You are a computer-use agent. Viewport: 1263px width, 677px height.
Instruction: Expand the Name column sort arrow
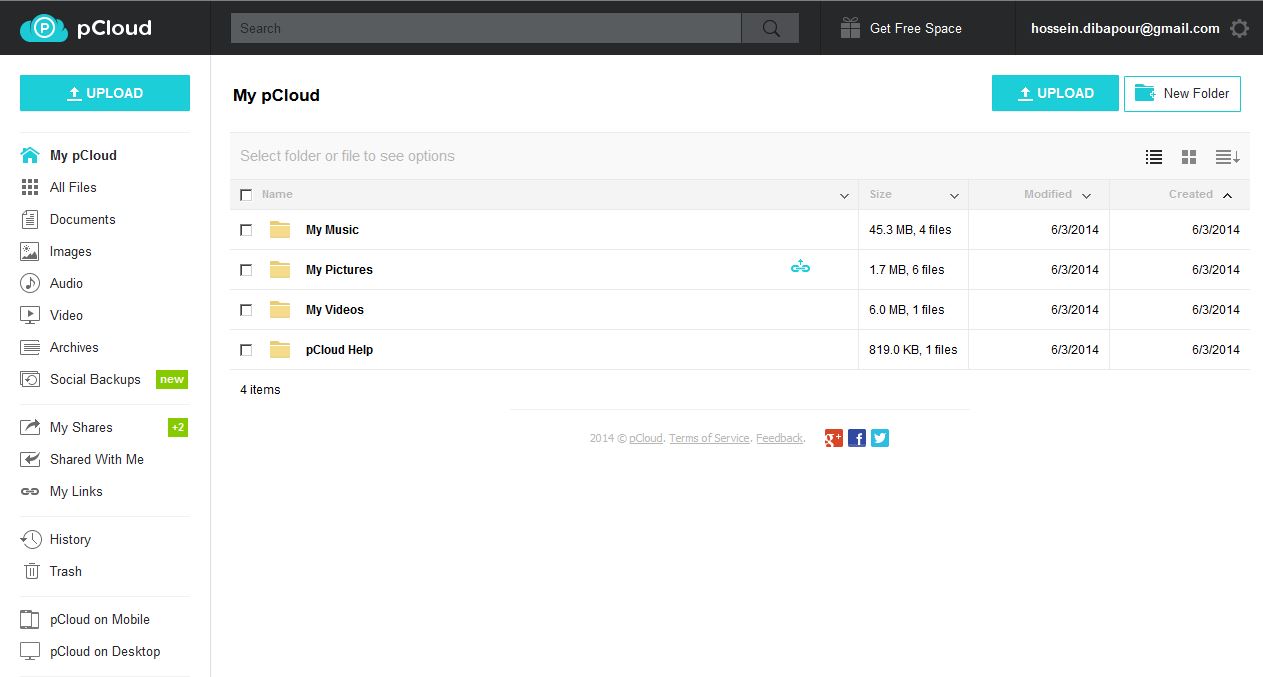(x=844, y=196)
